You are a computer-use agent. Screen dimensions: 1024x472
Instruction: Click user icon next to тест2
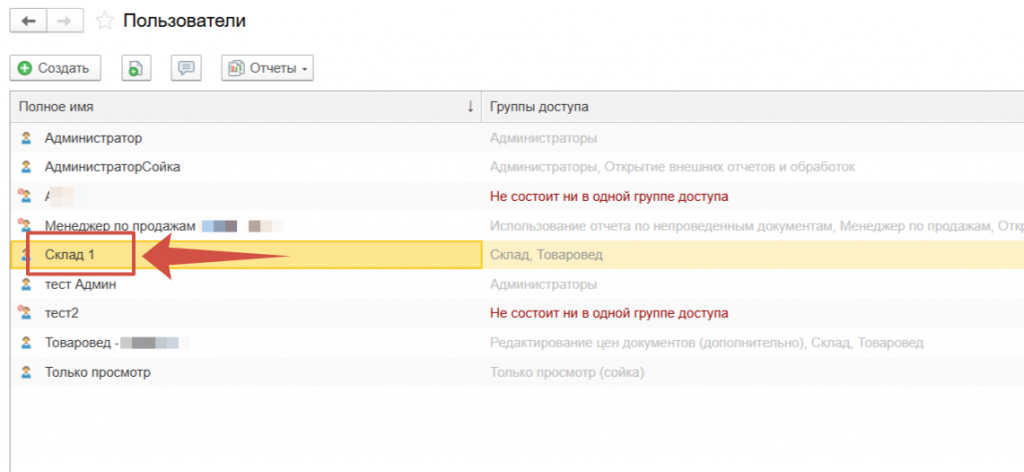(26, 313)
